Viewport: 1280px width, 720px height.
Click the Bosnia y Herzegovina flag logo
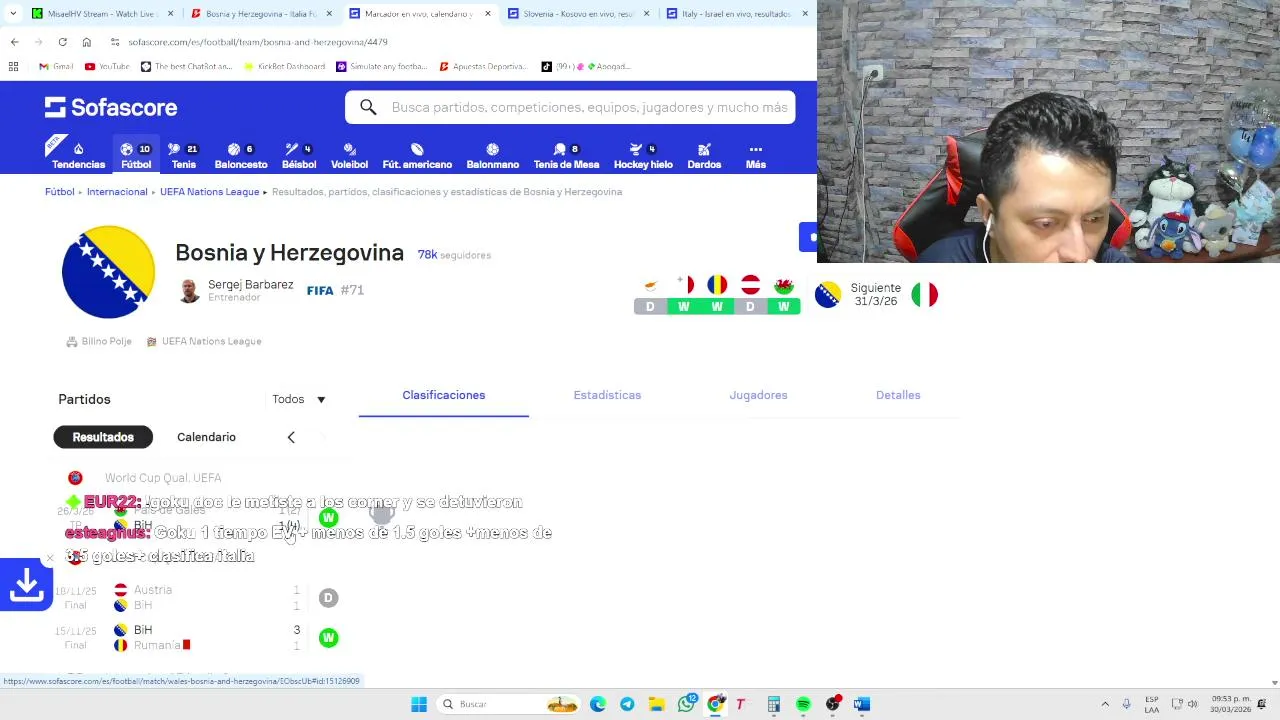click(108, 272)
